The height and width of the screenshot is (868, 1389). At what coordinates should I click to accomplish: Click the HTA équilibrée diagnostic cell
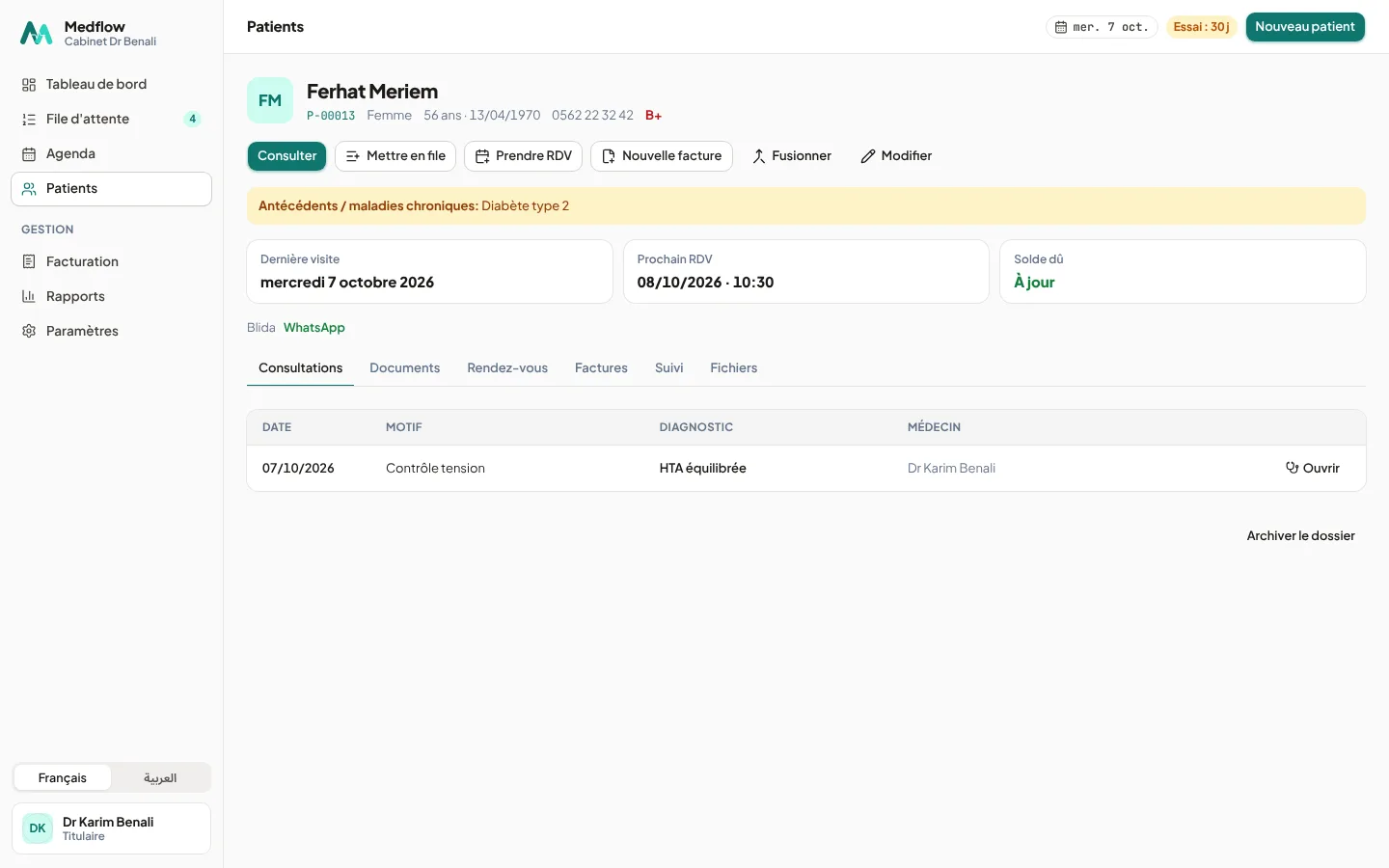703,469
